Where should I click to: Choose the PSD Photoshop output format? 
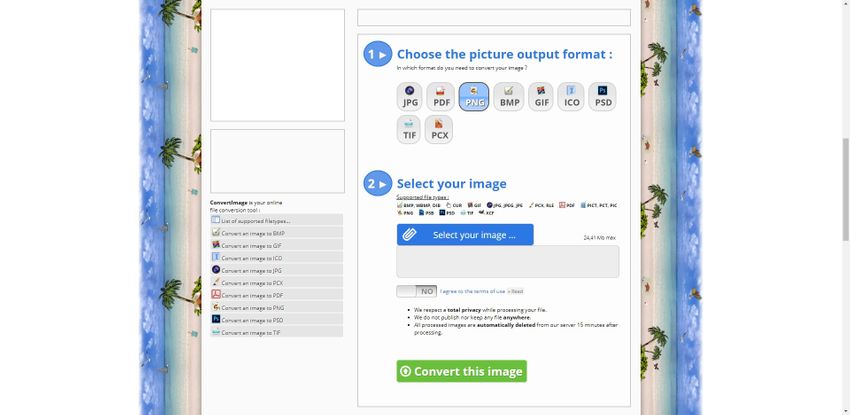602,97
